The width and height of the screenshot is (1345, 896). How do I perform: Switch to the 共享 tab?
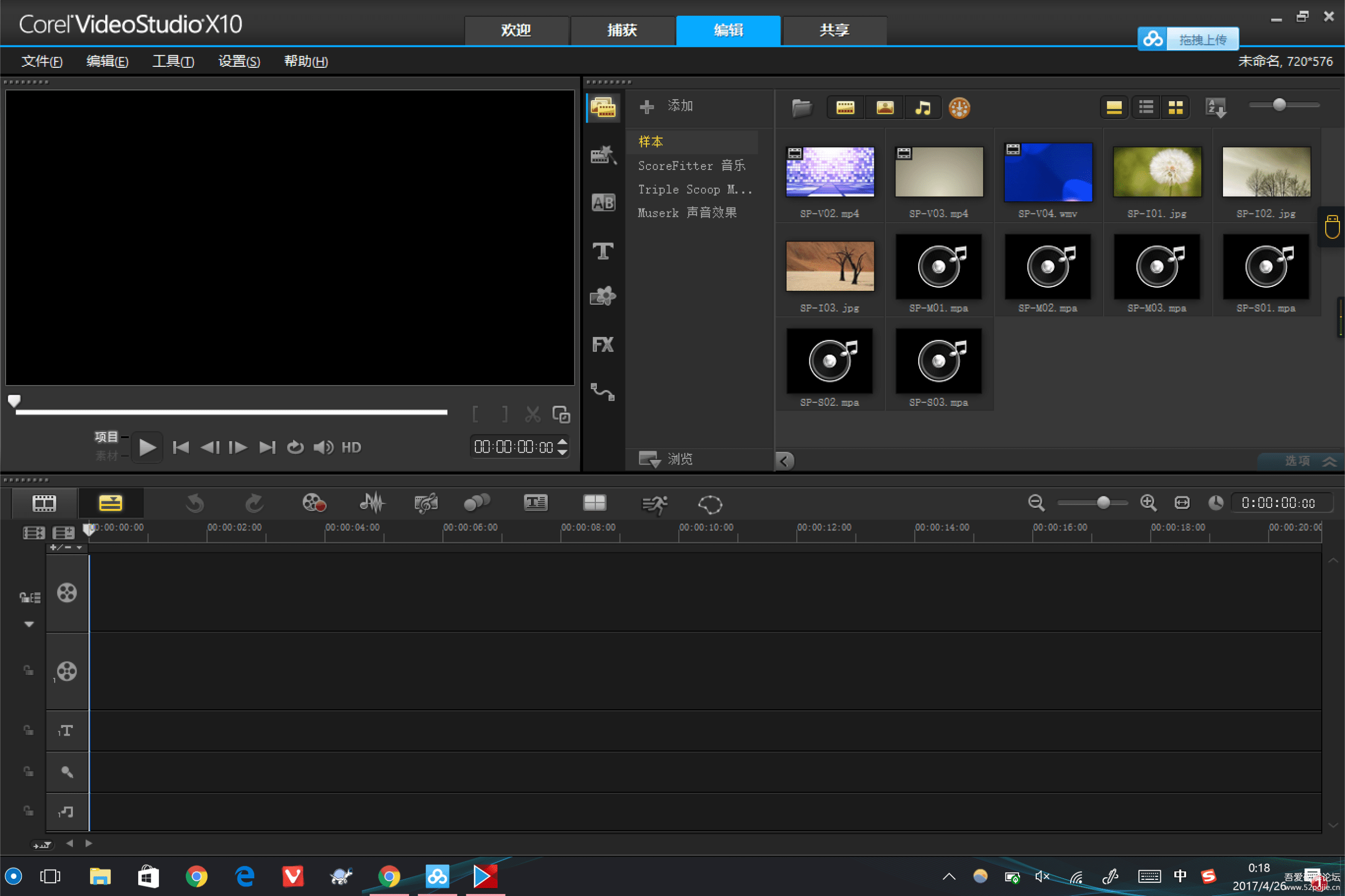coord(835,30)
